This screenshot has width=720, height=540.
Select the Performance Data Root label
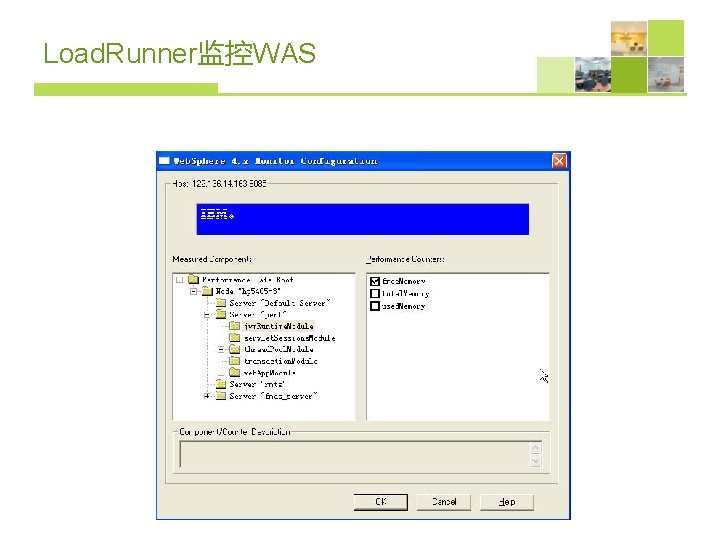248,280
